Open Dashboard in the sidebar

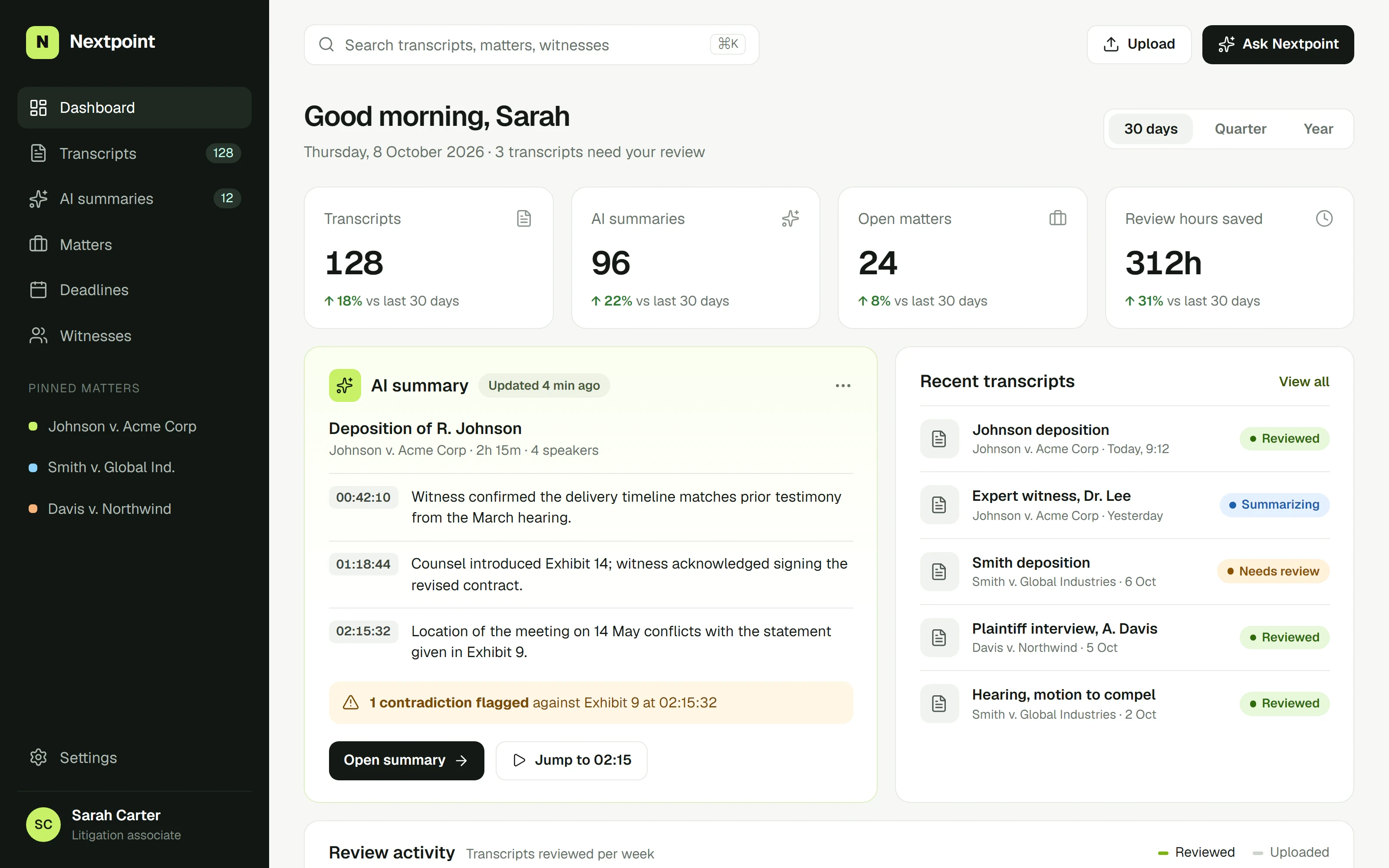(x=134, y=107)
